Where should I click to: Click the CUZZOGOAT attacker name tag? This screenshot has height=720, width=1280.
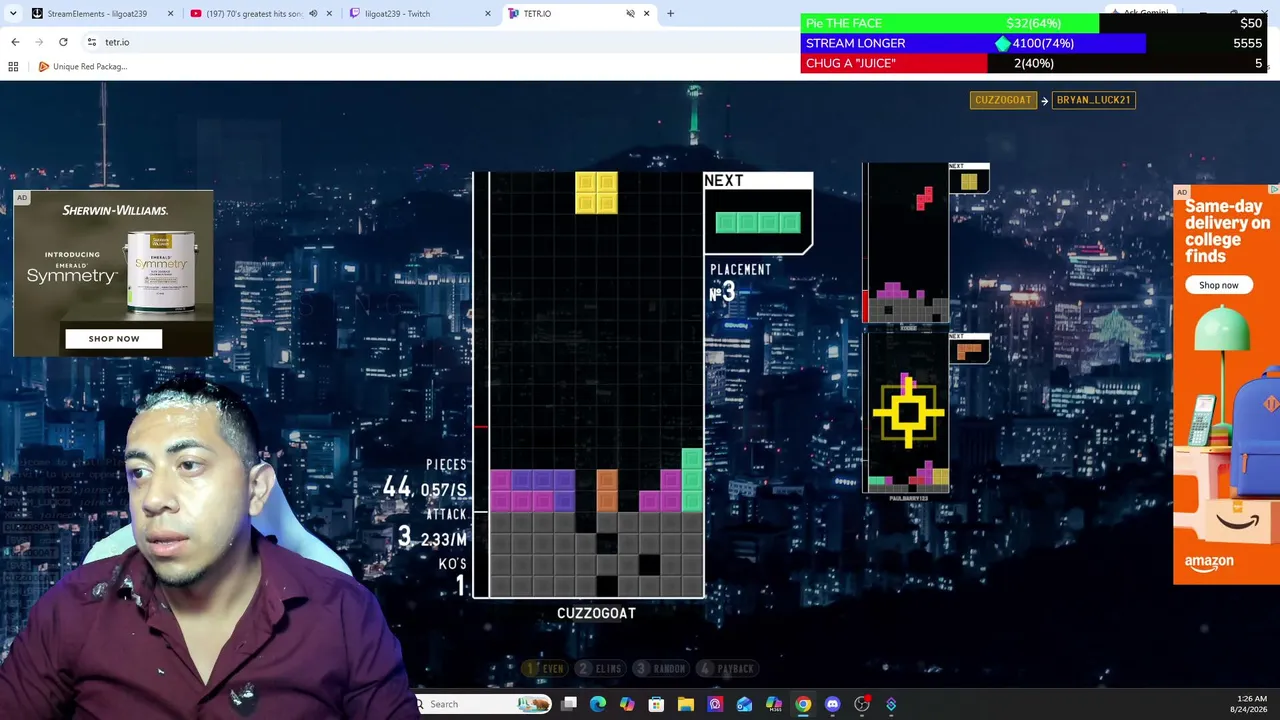tap(1002, 100)
